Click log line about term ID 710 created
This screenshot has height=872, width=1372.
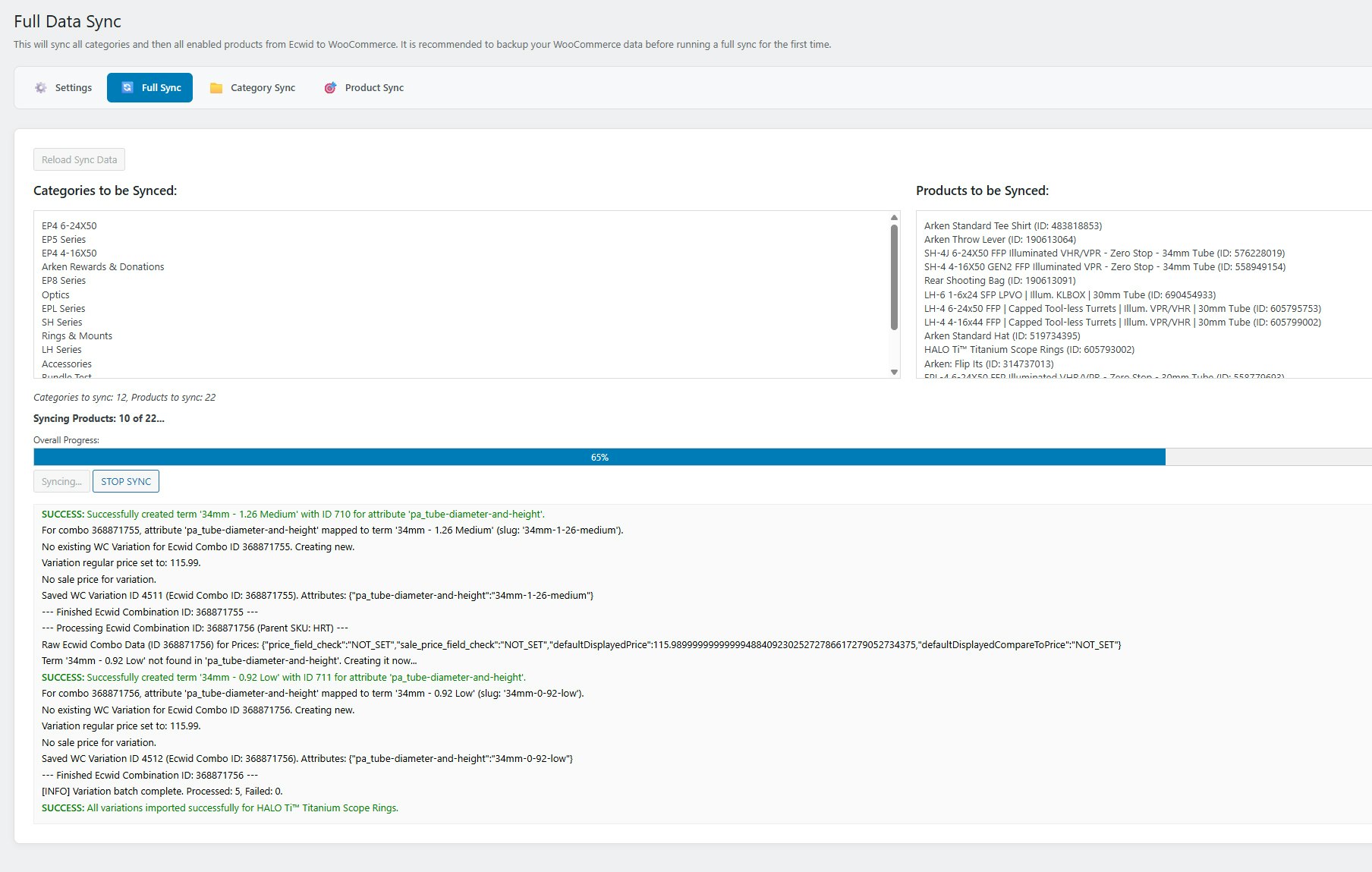[x=293, y=514]
